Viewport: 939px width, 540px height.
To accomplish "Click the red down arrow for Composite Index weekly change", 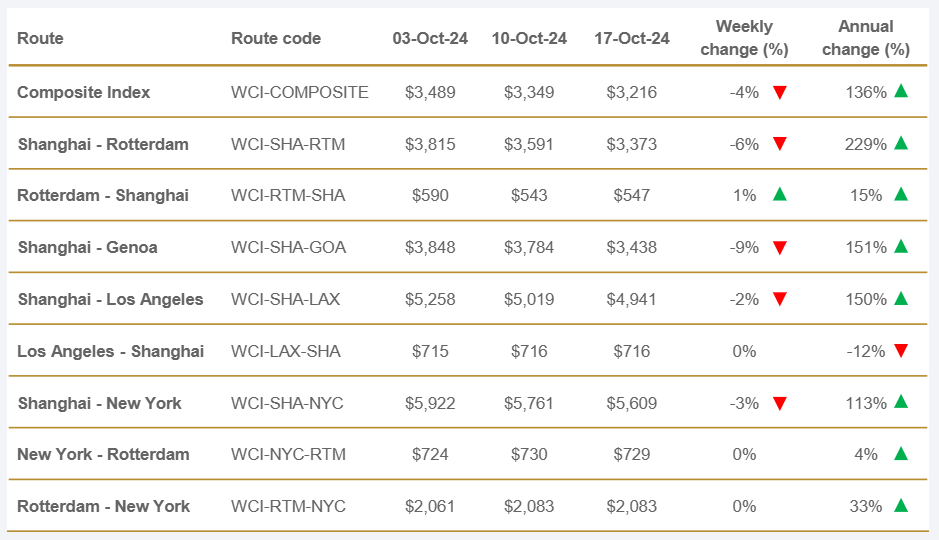I will click(780, 92).
